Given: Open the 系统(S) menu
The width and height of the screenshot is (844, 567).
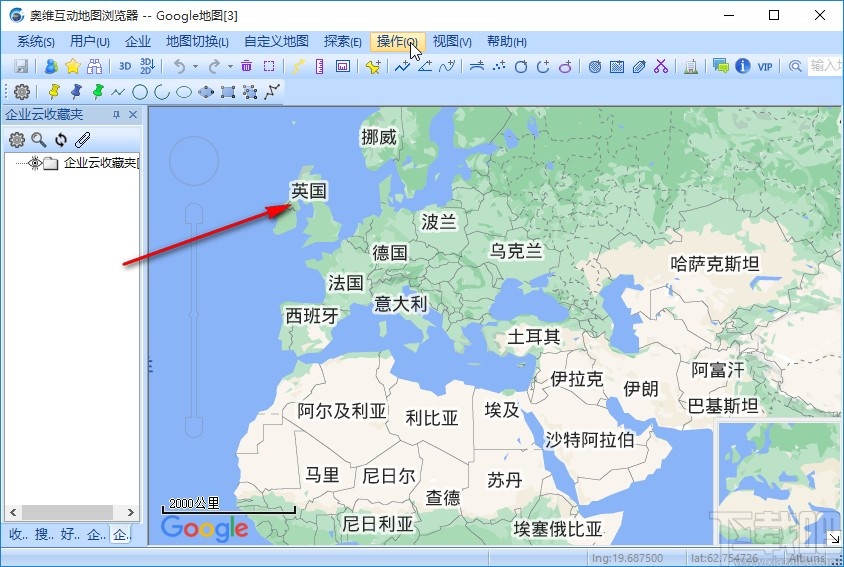Looking at the screenshot, I should [x=36, y=41].
